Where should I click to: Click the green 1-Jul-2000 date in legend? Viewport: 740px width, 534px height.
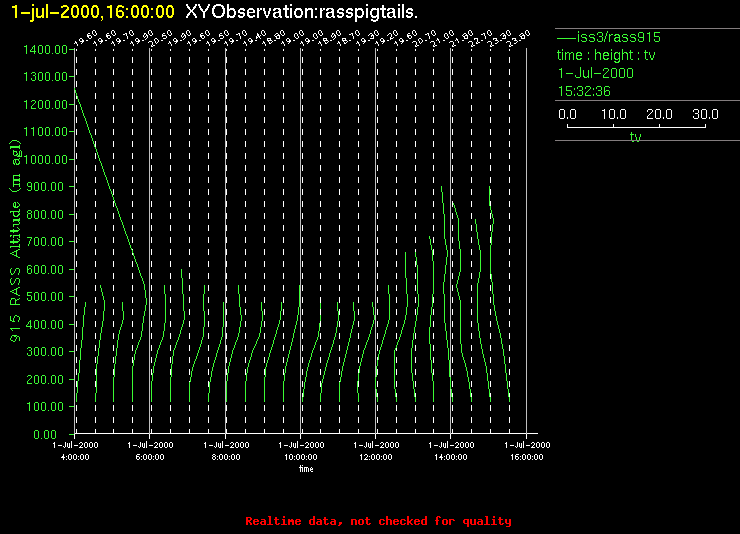596,73
